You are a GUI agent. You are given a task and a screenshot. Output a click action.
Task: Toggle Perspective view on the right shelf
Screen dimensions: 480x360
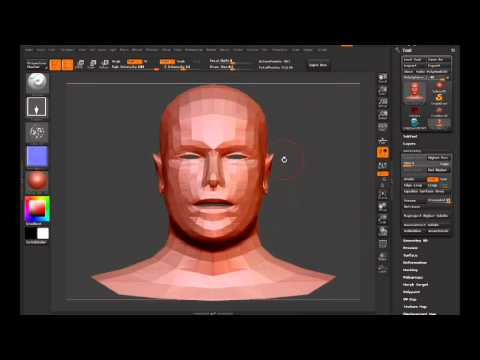pos(383,127)
